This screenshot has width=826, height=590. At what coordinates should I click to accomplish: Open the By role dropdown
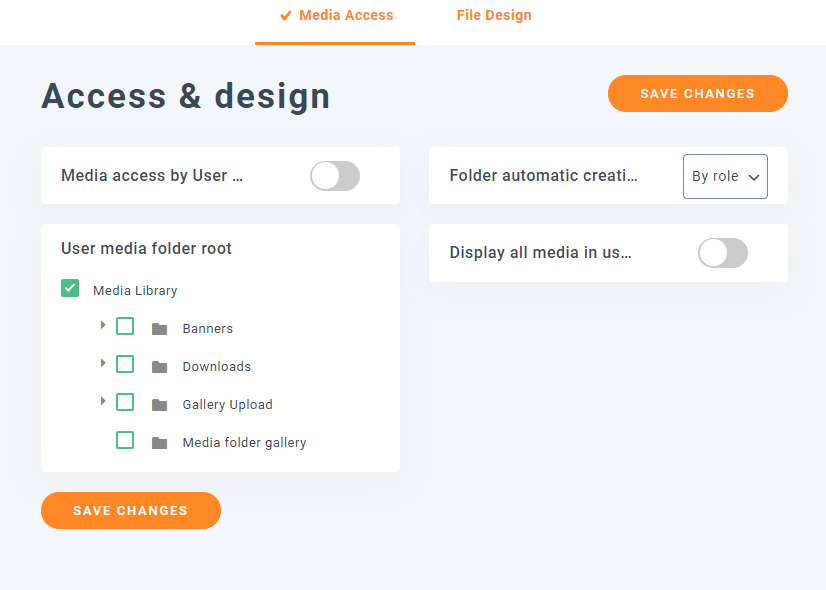725,176
